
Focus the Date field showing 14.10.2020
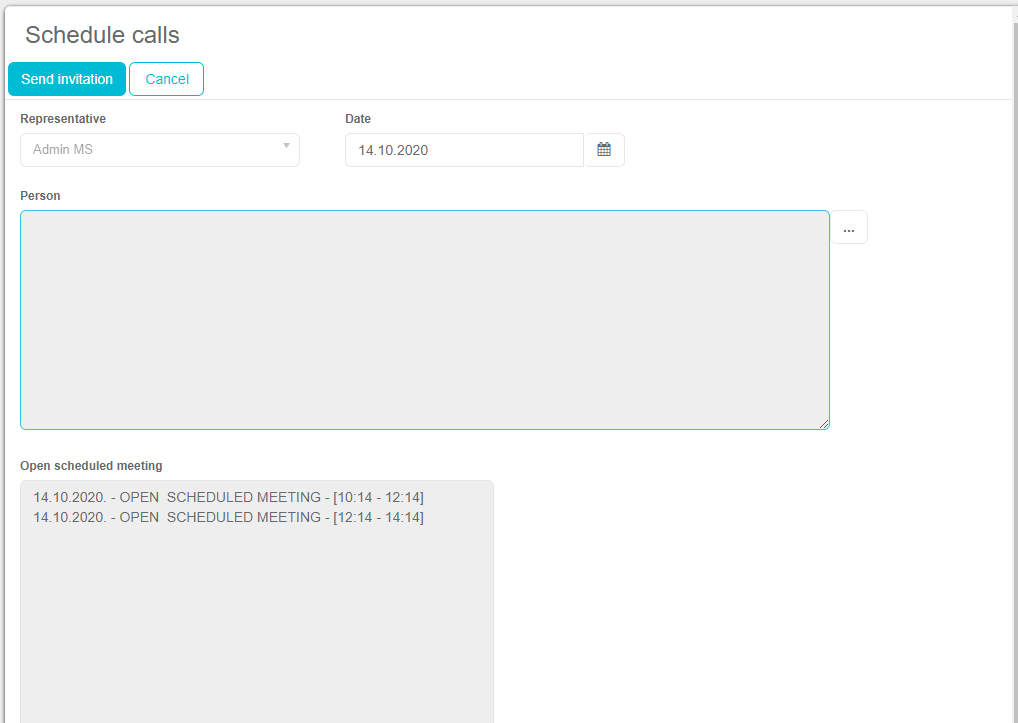(464, 150)
